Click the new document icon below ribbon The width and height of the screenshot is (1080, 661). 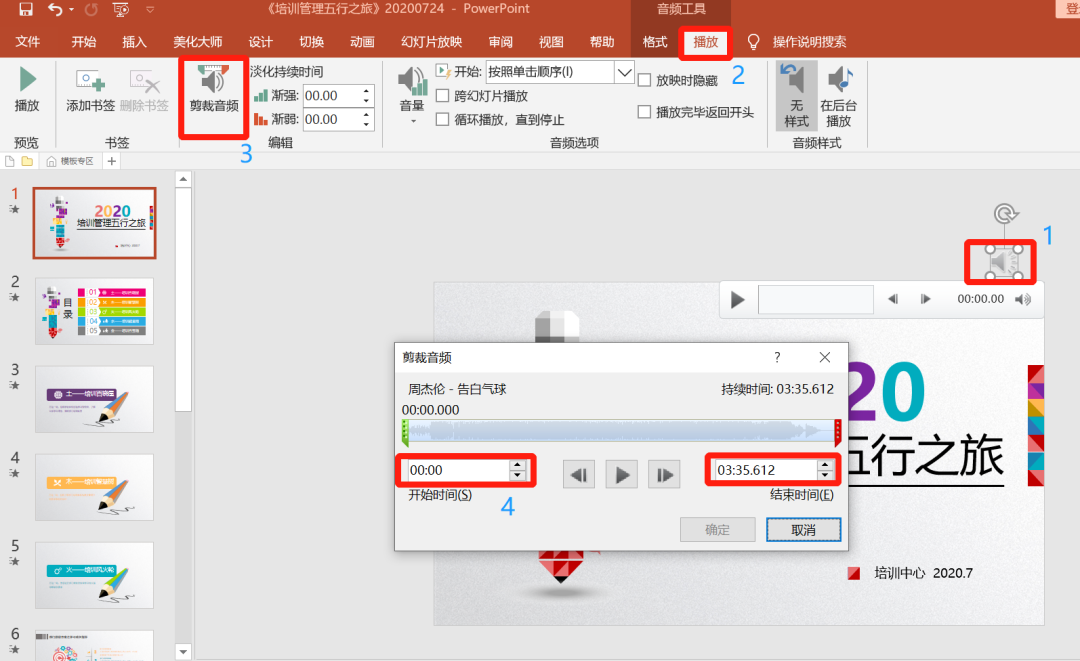coord(10,161)
